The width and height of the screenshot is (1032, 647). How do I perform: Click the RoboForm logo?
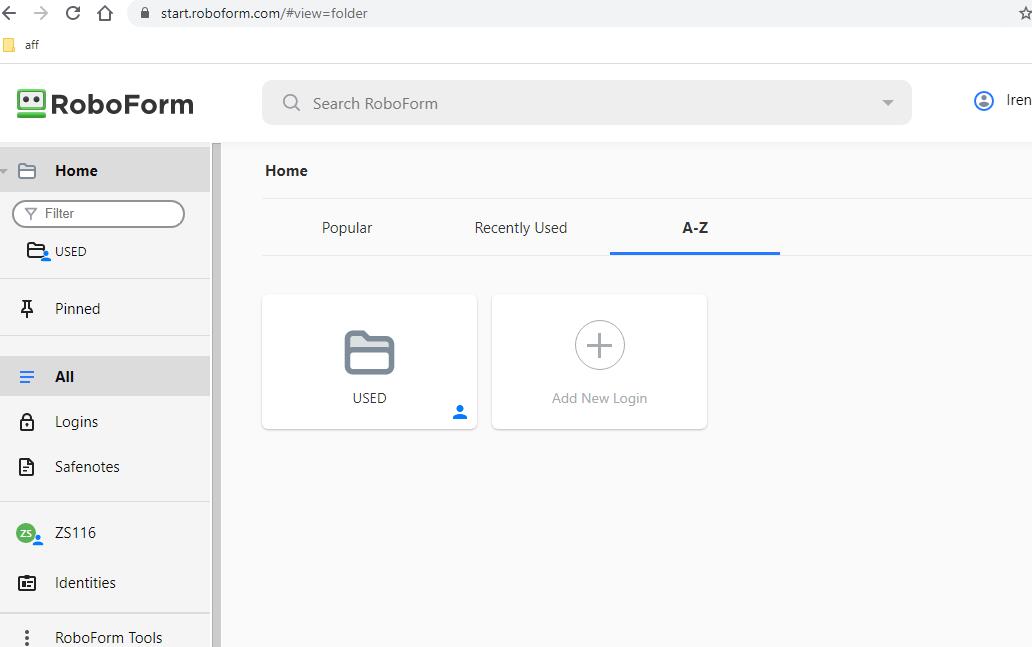[105, 104]
